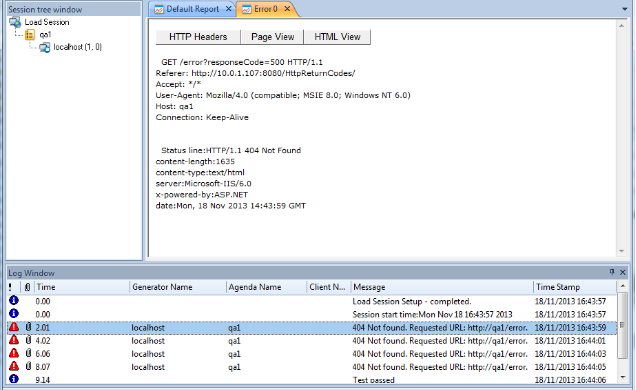Click the Referer header line
636x390 pixels.
(256, 73)
